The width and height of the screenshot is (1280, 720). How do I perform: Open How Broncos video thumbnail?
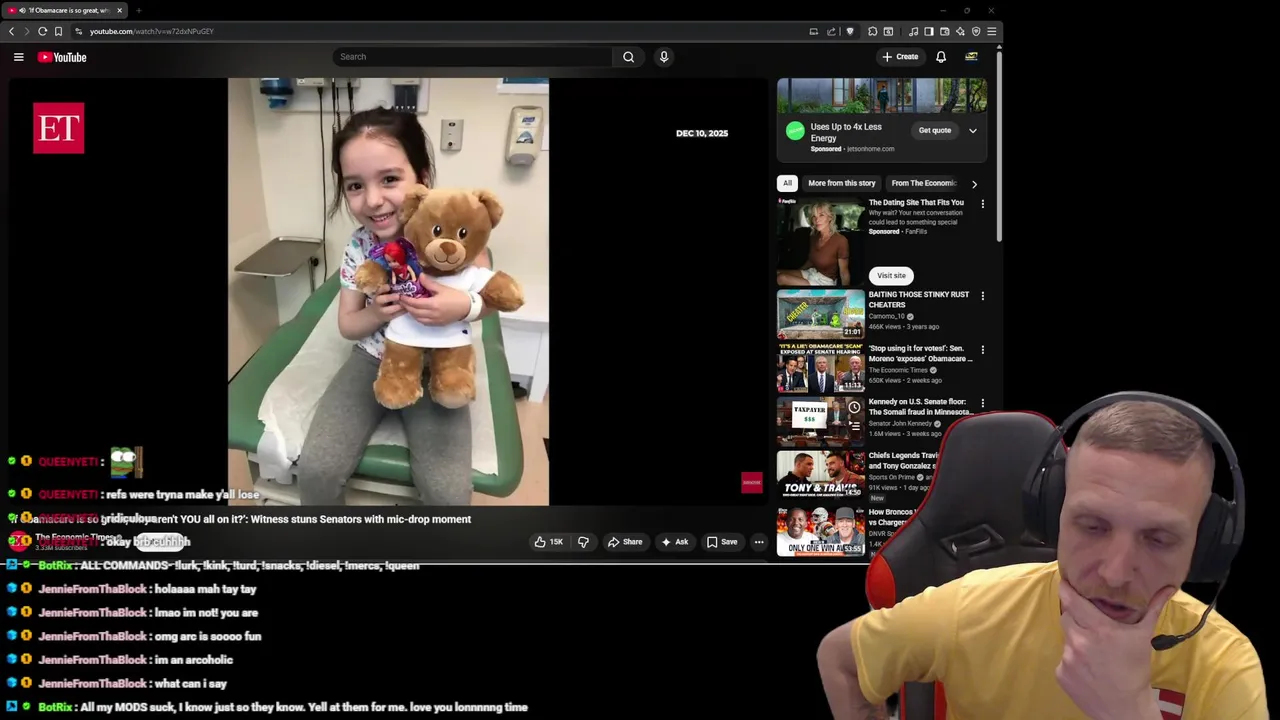click(821, 531)
